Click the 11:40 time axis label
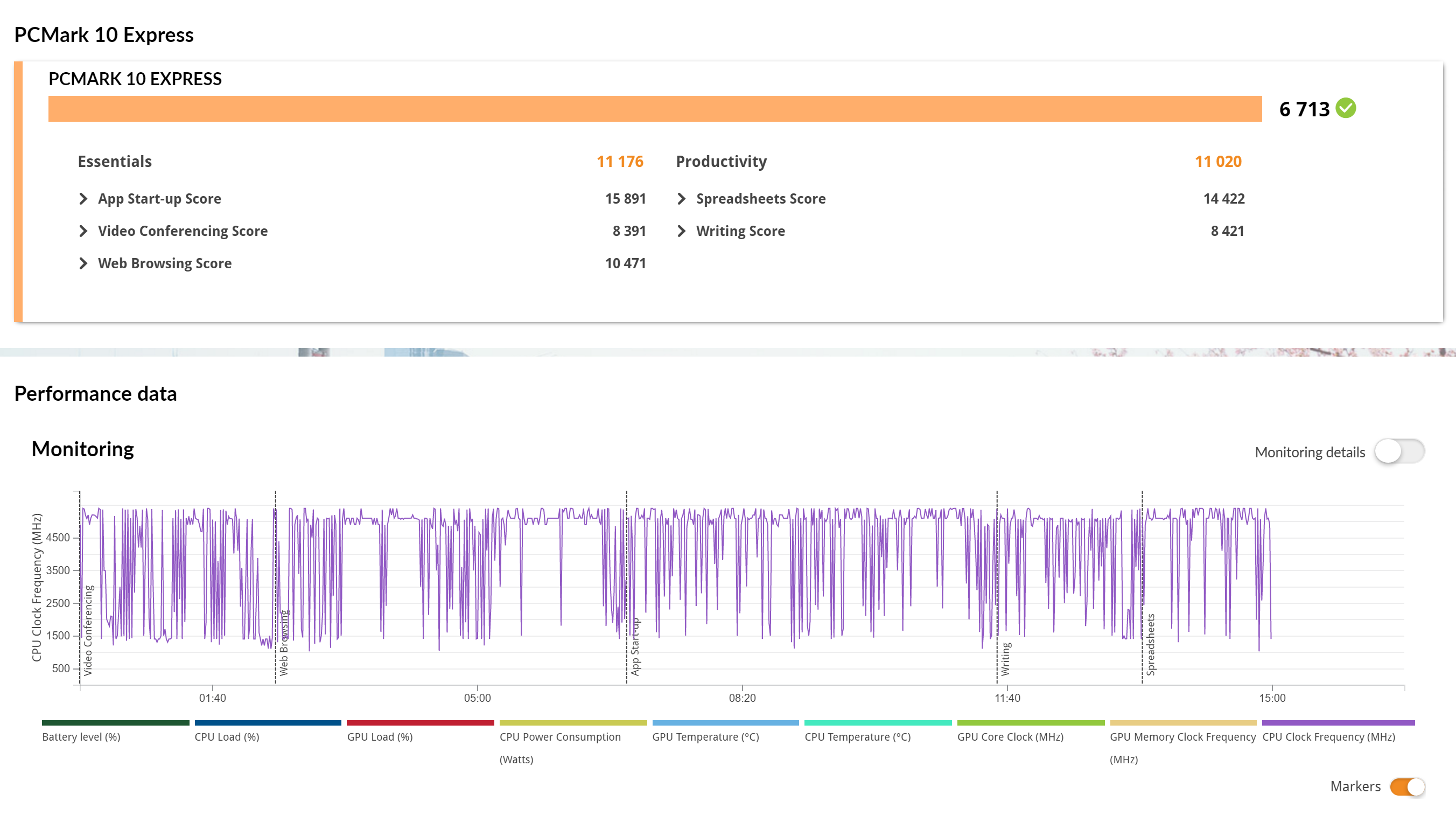The width and height of the screenshot is (1456, 822). point(1007,698)
